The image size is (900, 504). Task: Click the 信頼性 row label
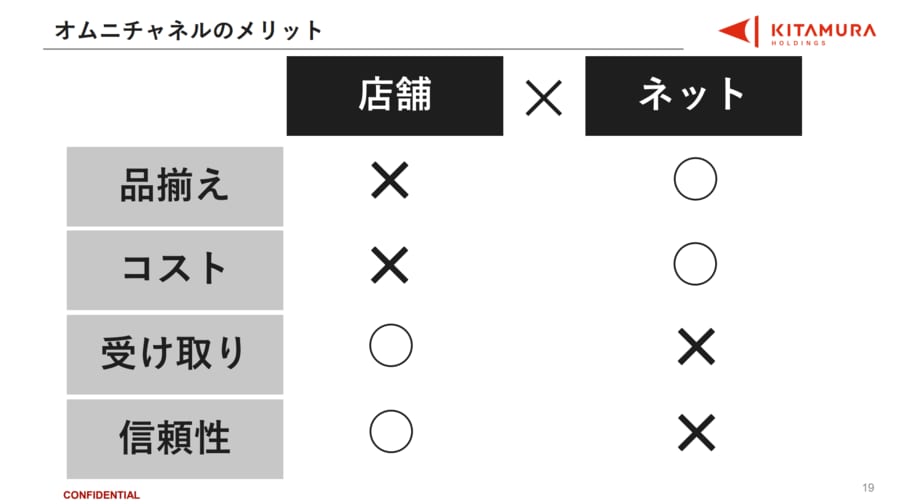coord(175,438)
